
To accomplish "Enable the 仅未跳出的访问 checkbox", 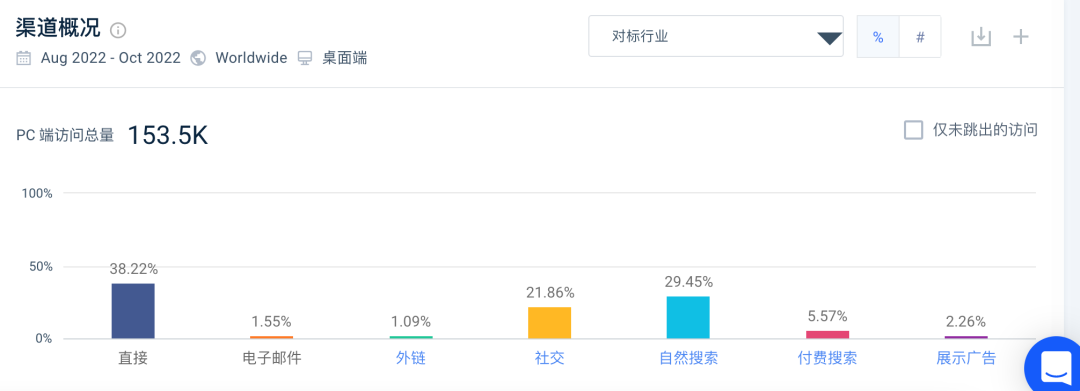I will 913,130.
